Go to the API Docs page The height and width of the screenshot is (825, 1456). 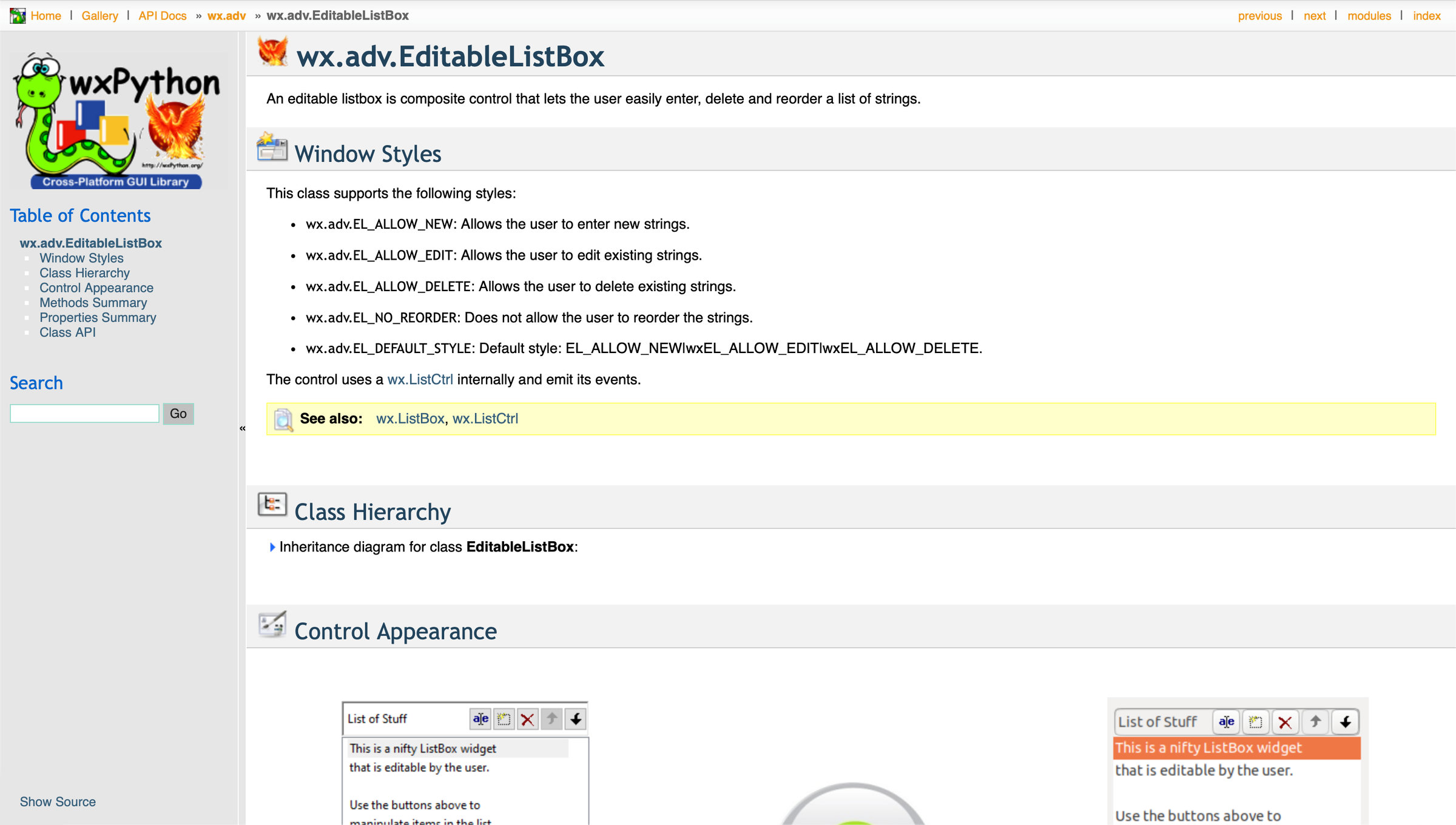(163, 16)
